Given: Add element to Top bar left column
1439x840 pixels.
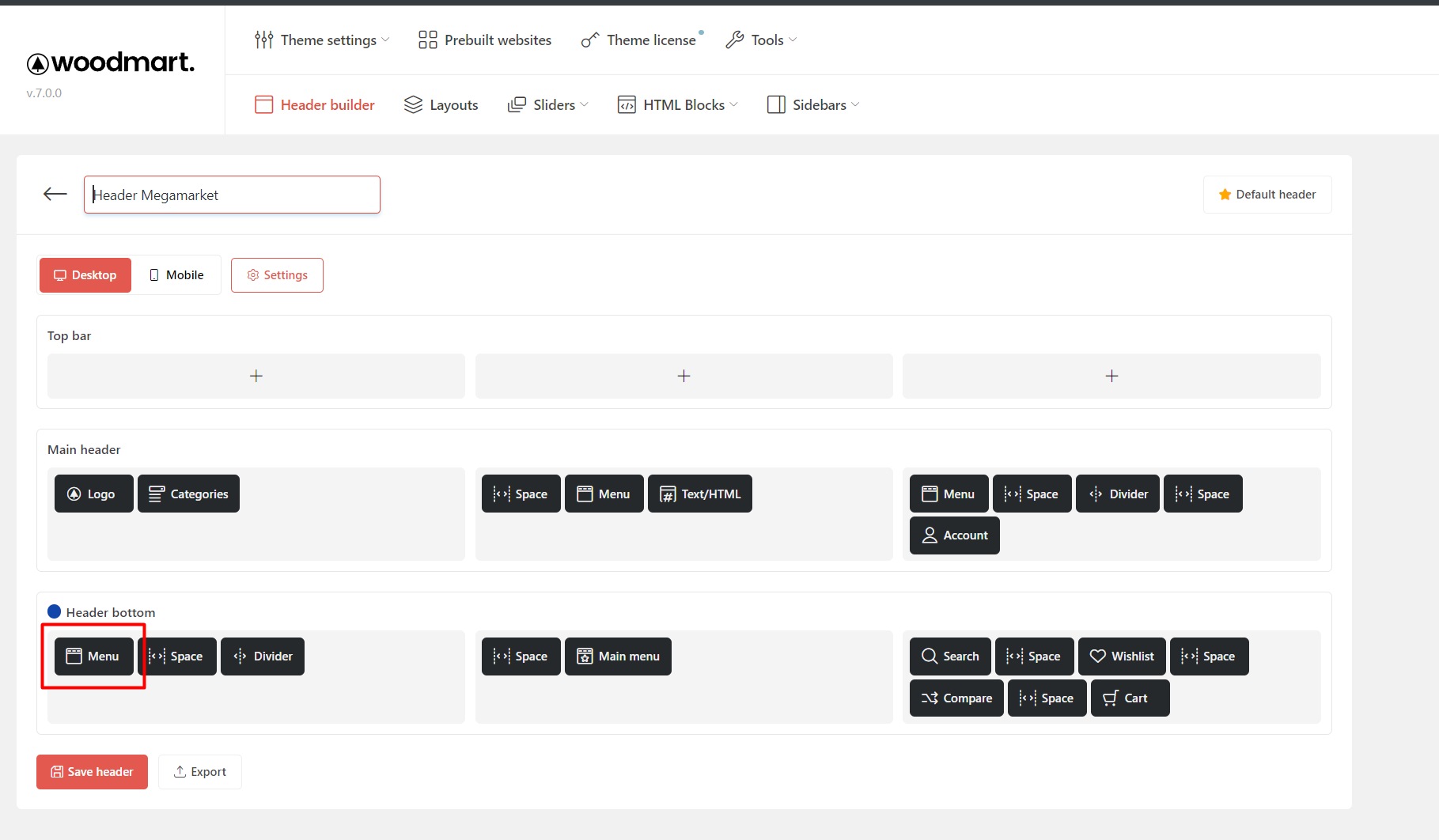Looking at the screenshot, I should point(256,376).
